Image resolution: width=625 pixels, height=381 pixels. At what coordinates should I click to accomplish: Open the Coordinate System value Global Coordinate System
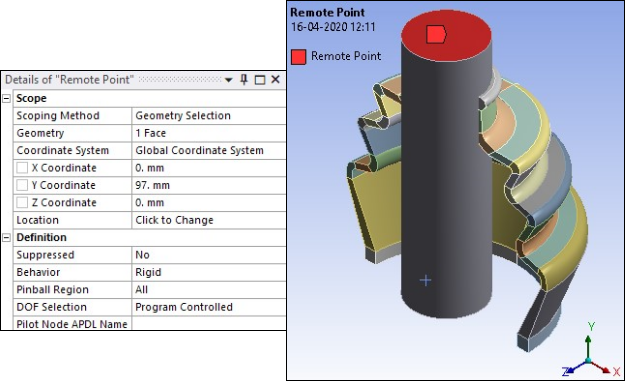[209, 150]
